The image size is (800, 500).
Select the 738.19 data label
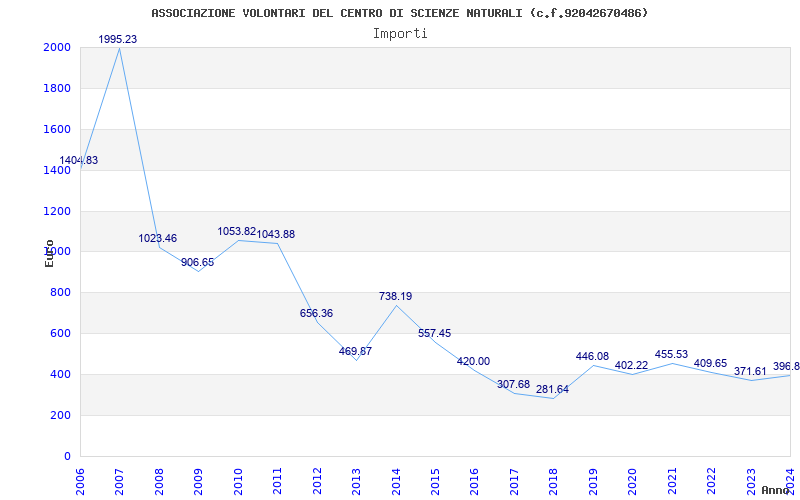click(x=395, y=296)
